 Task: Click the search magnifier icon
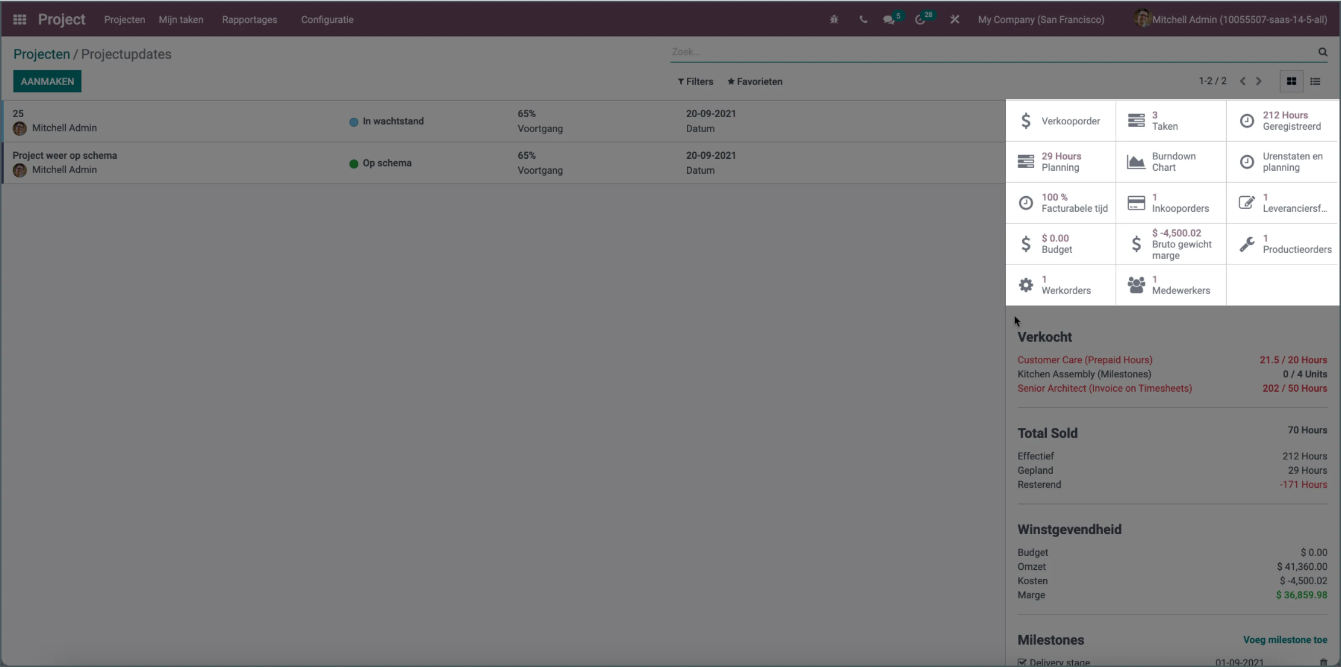[x=1323, y=52]
